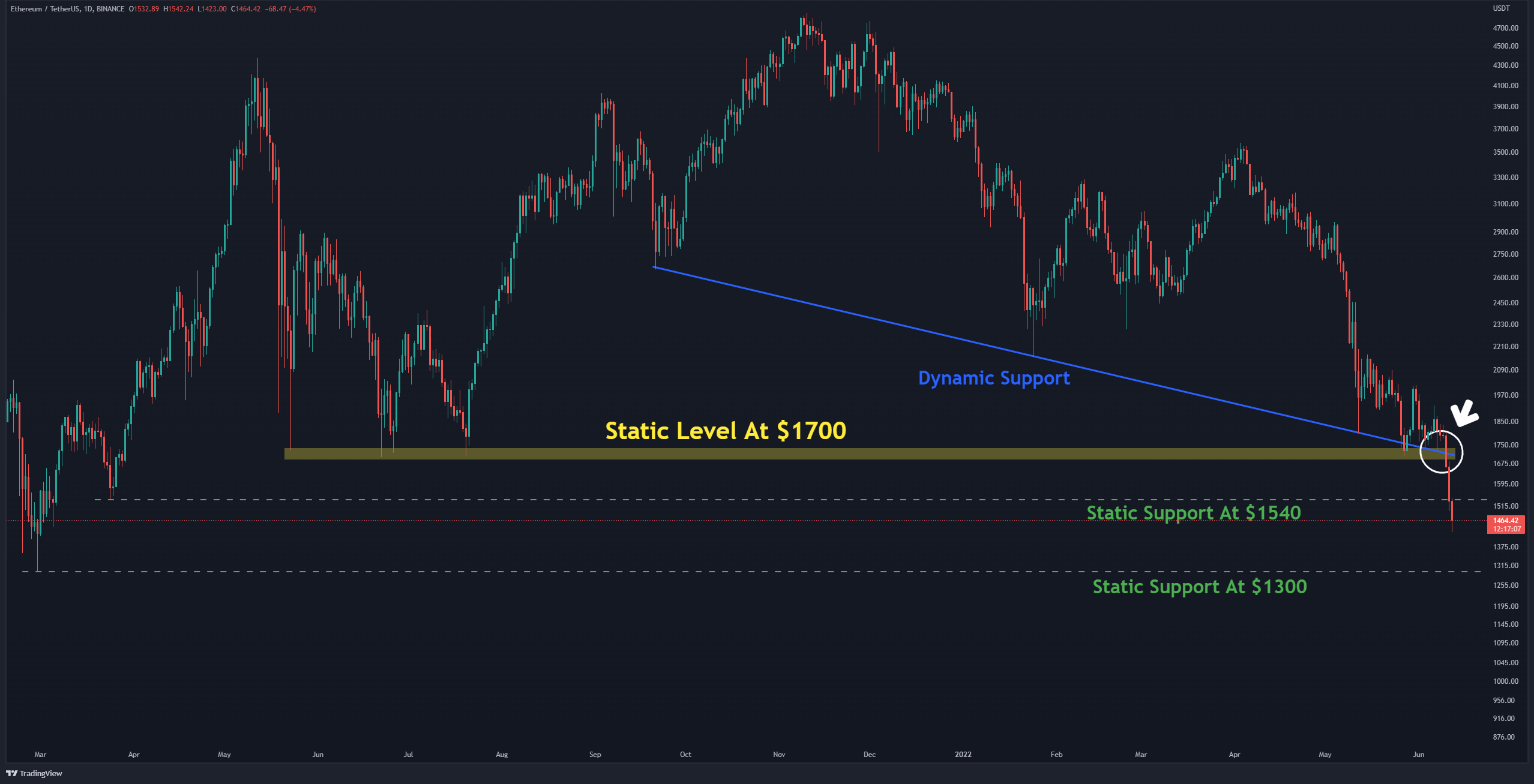Viewport: 1534px width, 784px height.
Task: Click the 'Static Support At $1300' label
Action: tap(1200, 587)
